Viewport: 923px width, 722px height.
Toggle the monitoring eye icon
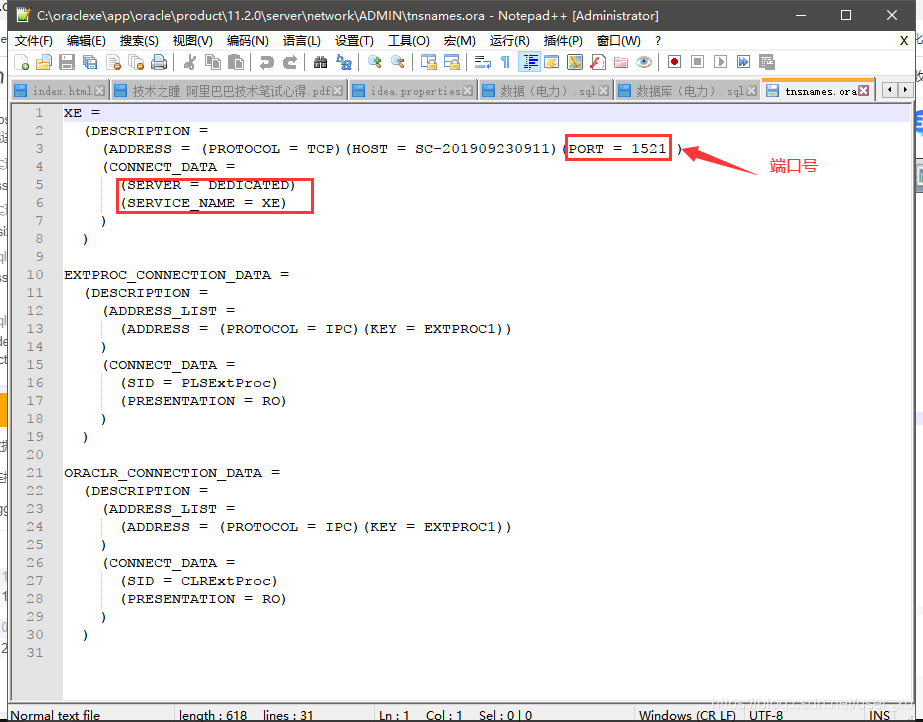(x=644, y=62)
